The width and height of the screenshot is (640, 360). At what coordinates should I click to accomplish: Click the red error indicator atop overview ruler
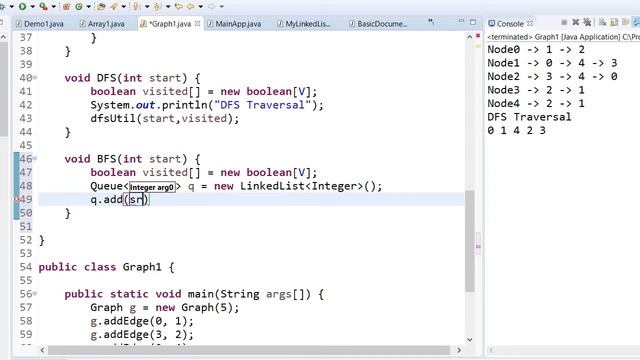point(478,36)
